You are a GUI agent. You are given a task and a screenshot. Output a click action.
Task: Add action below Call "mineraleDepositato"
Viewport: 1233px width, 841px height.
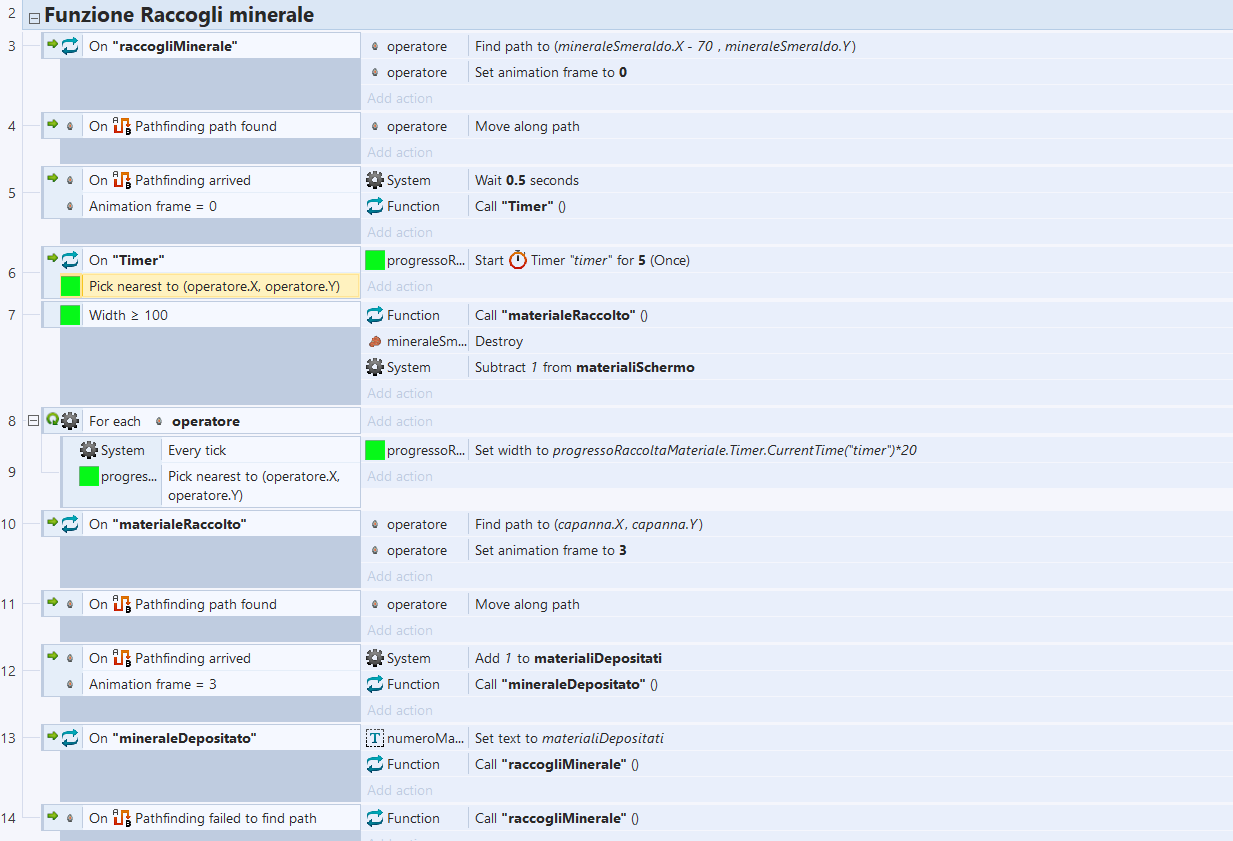click(x=400, y=710)
